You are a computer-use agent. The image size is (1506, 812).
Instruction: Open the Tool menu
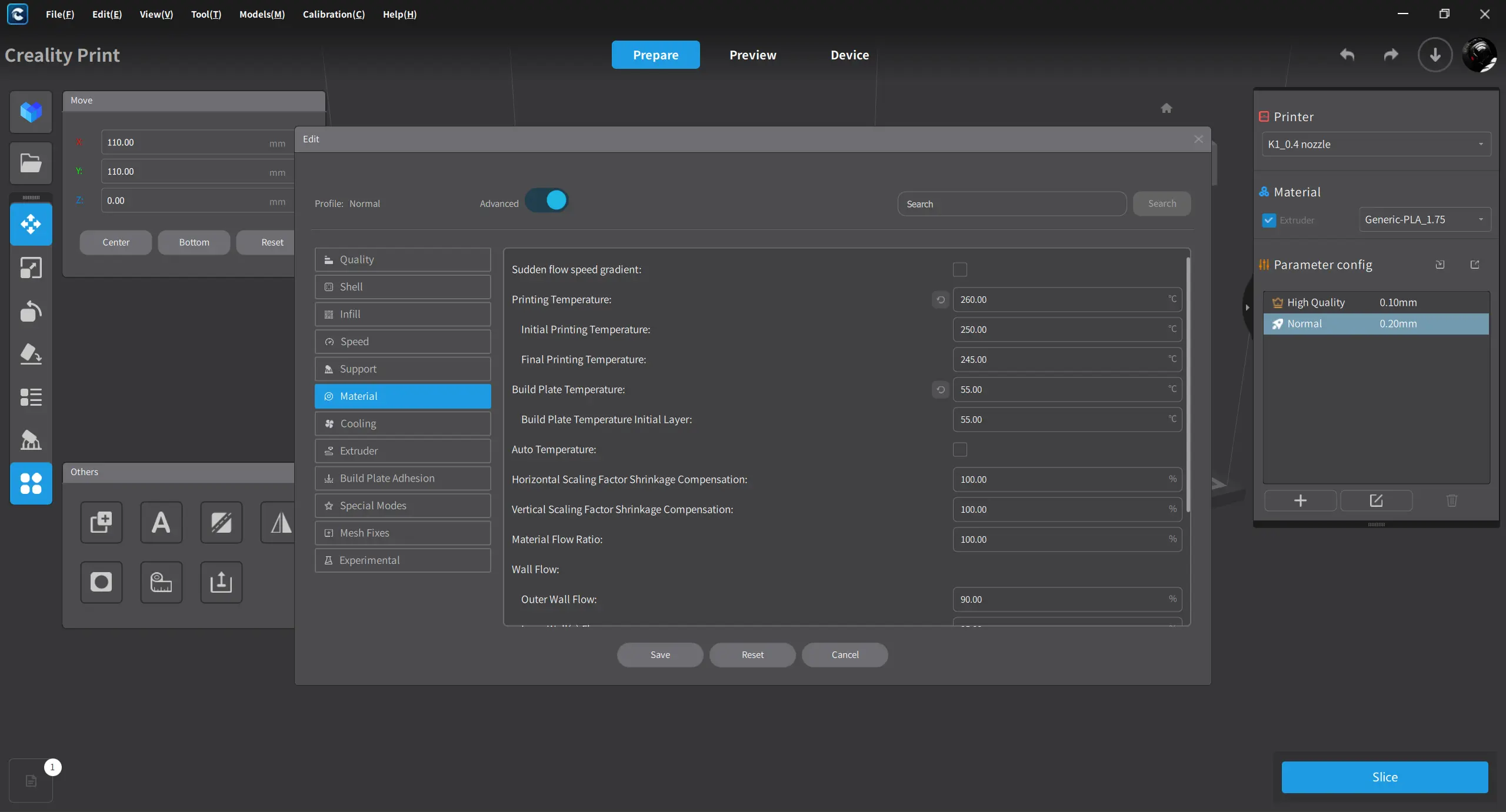point(206,14)
